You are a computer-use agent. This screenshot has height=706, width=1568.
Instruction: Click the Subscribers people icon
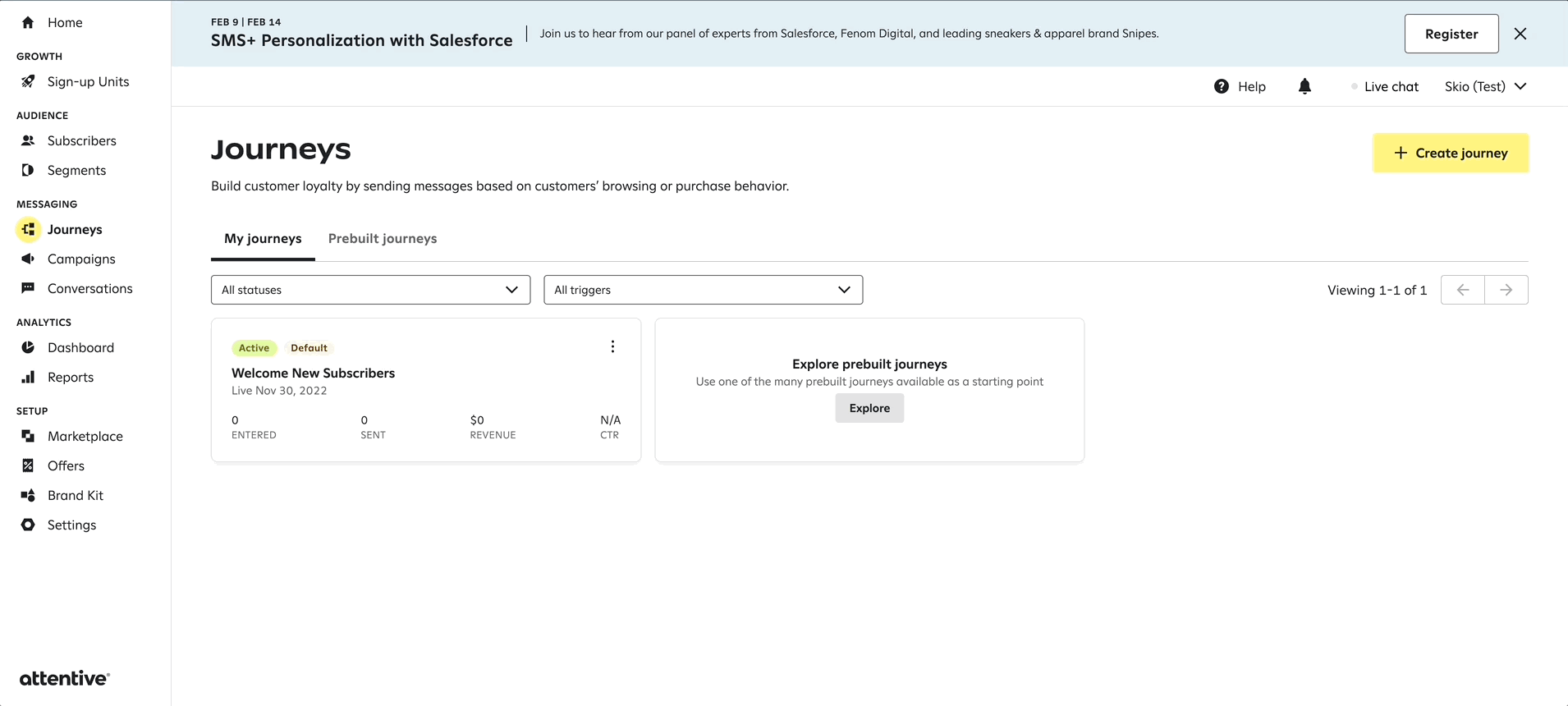point(28,140)
